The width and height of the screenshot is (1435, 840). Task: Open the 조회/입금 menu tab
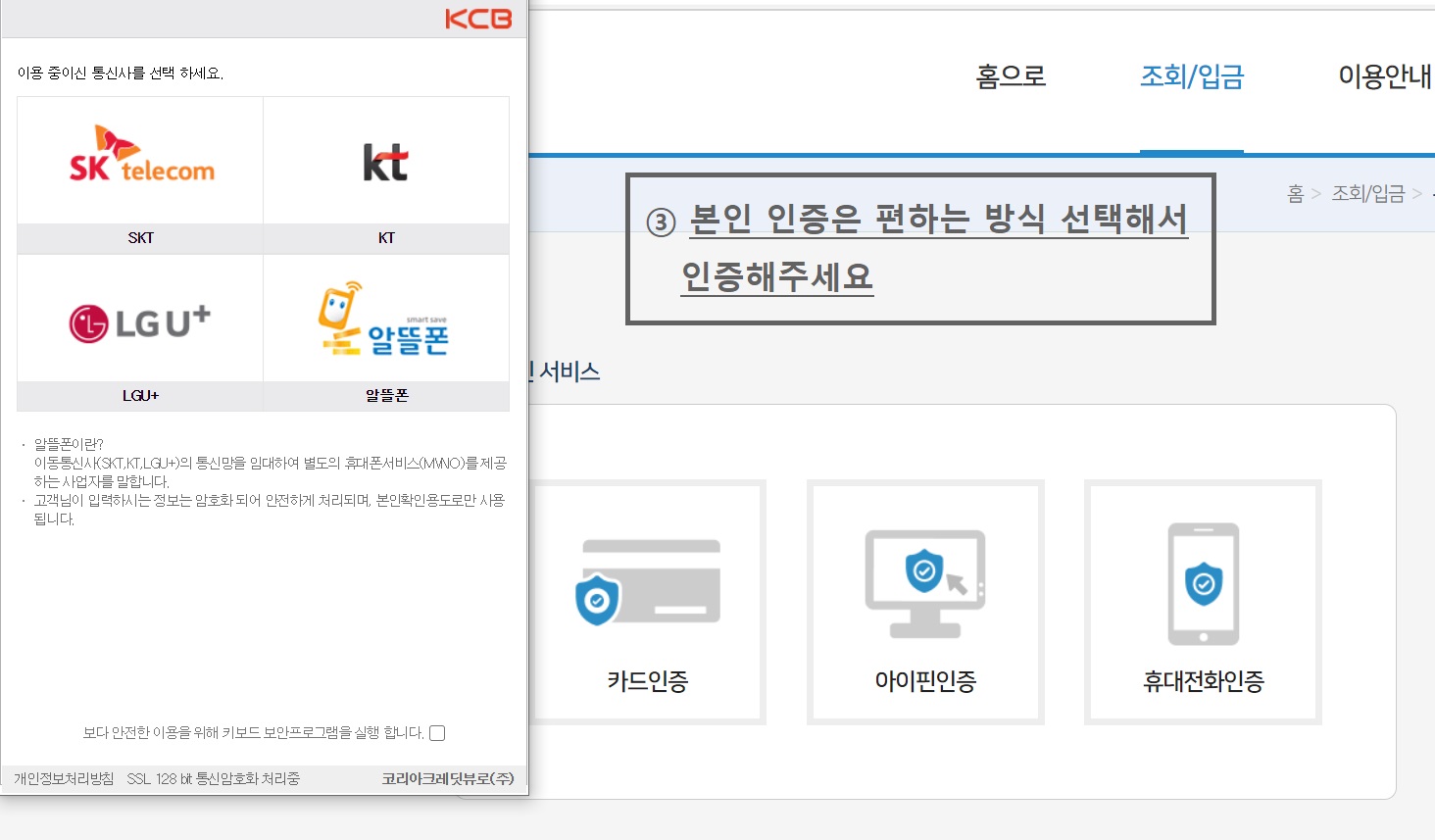pos(1192,76)
